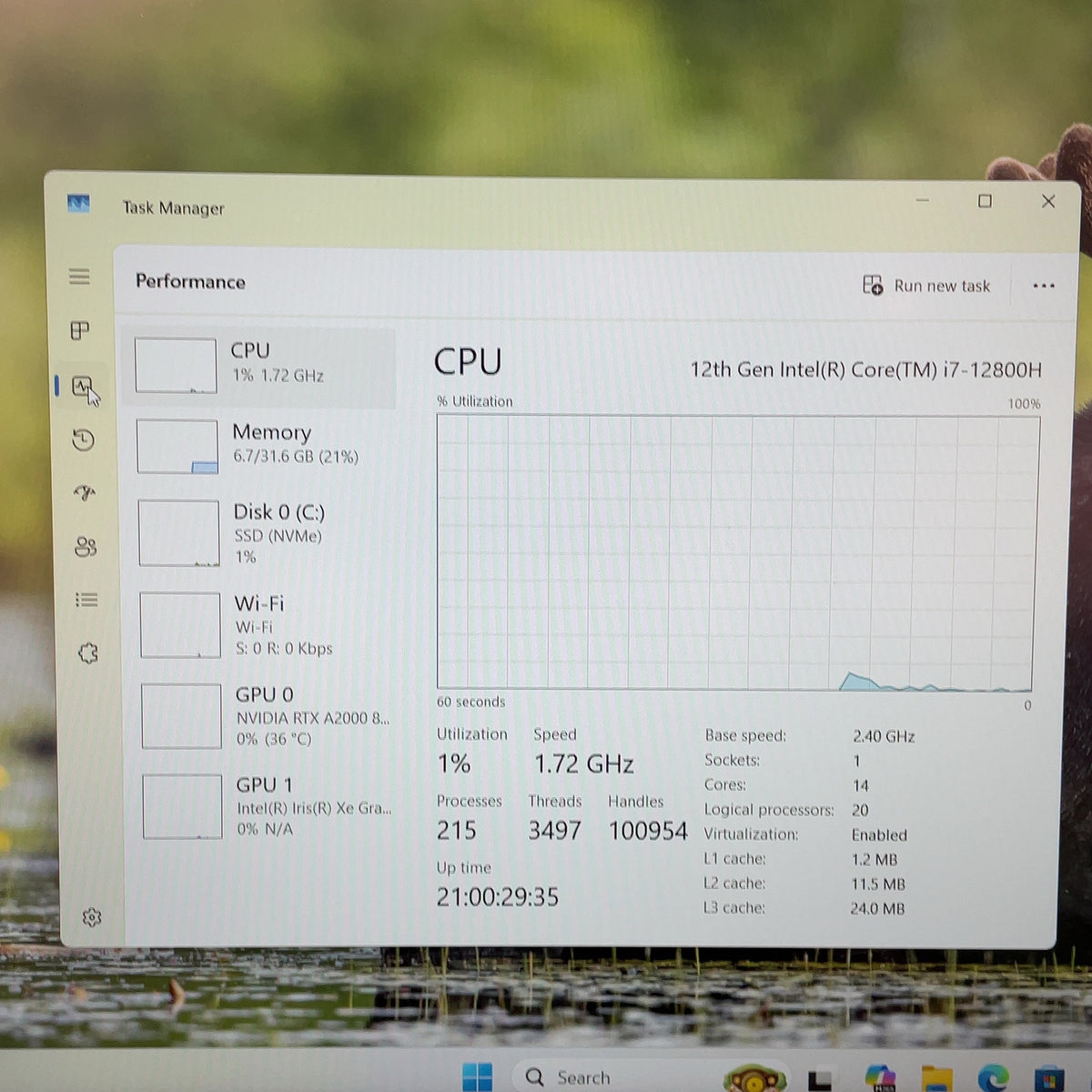Click the Task Manager title bar icon

tap(78, 204)
